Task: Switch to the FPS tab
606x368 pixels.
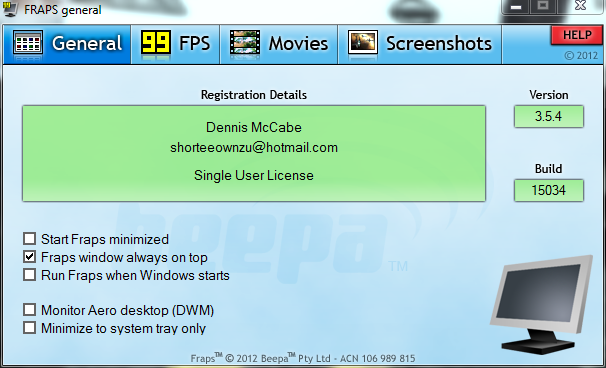Action: (x=175, y=44)
